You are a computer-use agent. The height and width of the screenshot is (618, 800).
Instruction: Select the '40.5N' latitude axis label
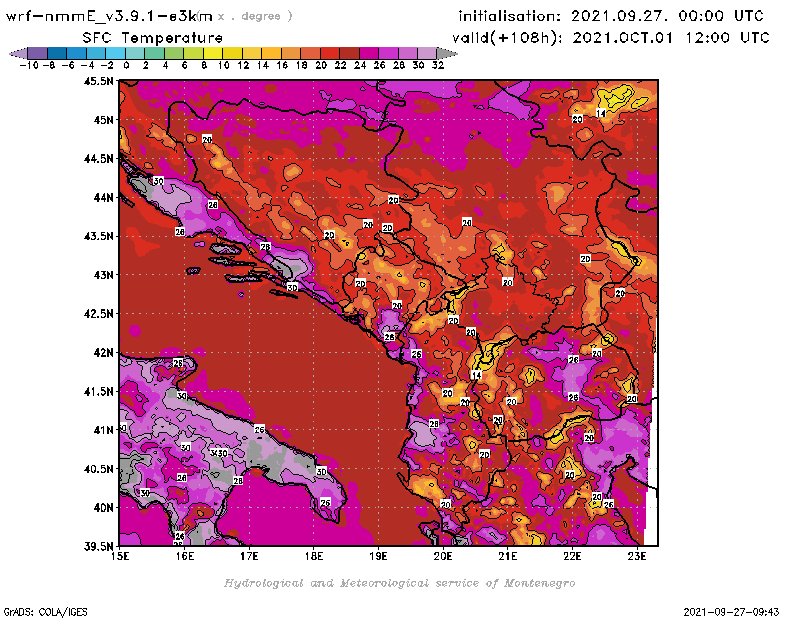click(98, 469)
